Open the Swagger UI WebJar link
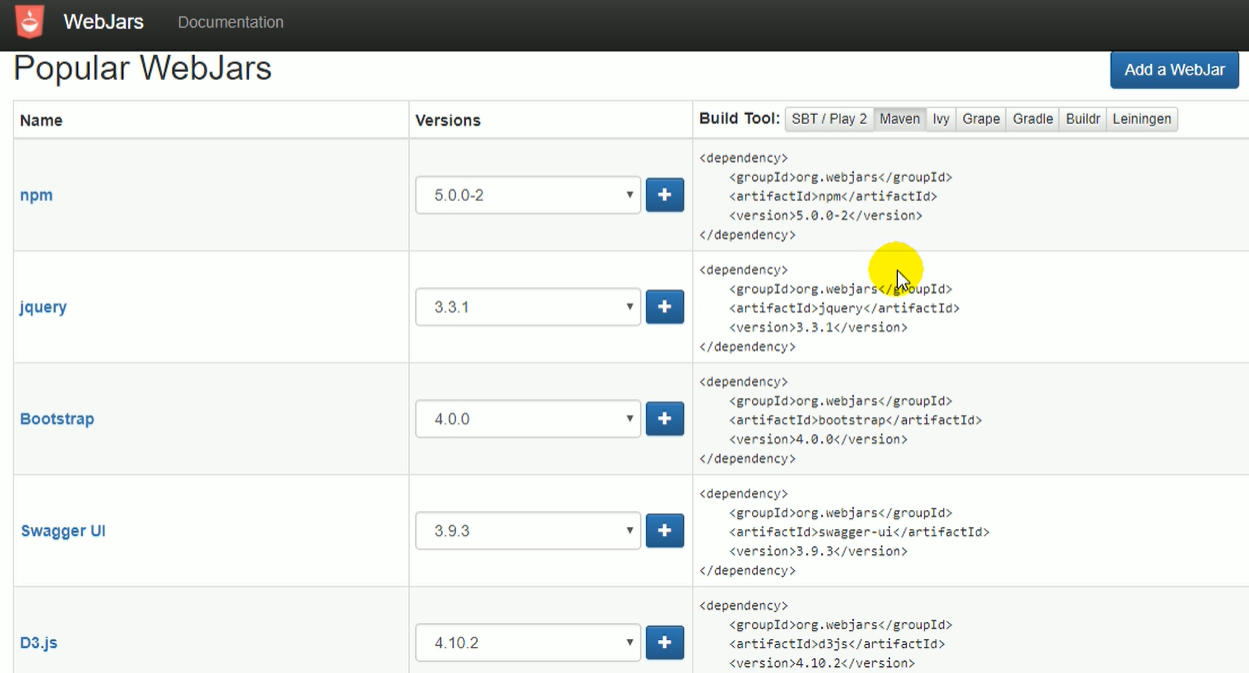 pyautogui.click(x=63, y=531)
